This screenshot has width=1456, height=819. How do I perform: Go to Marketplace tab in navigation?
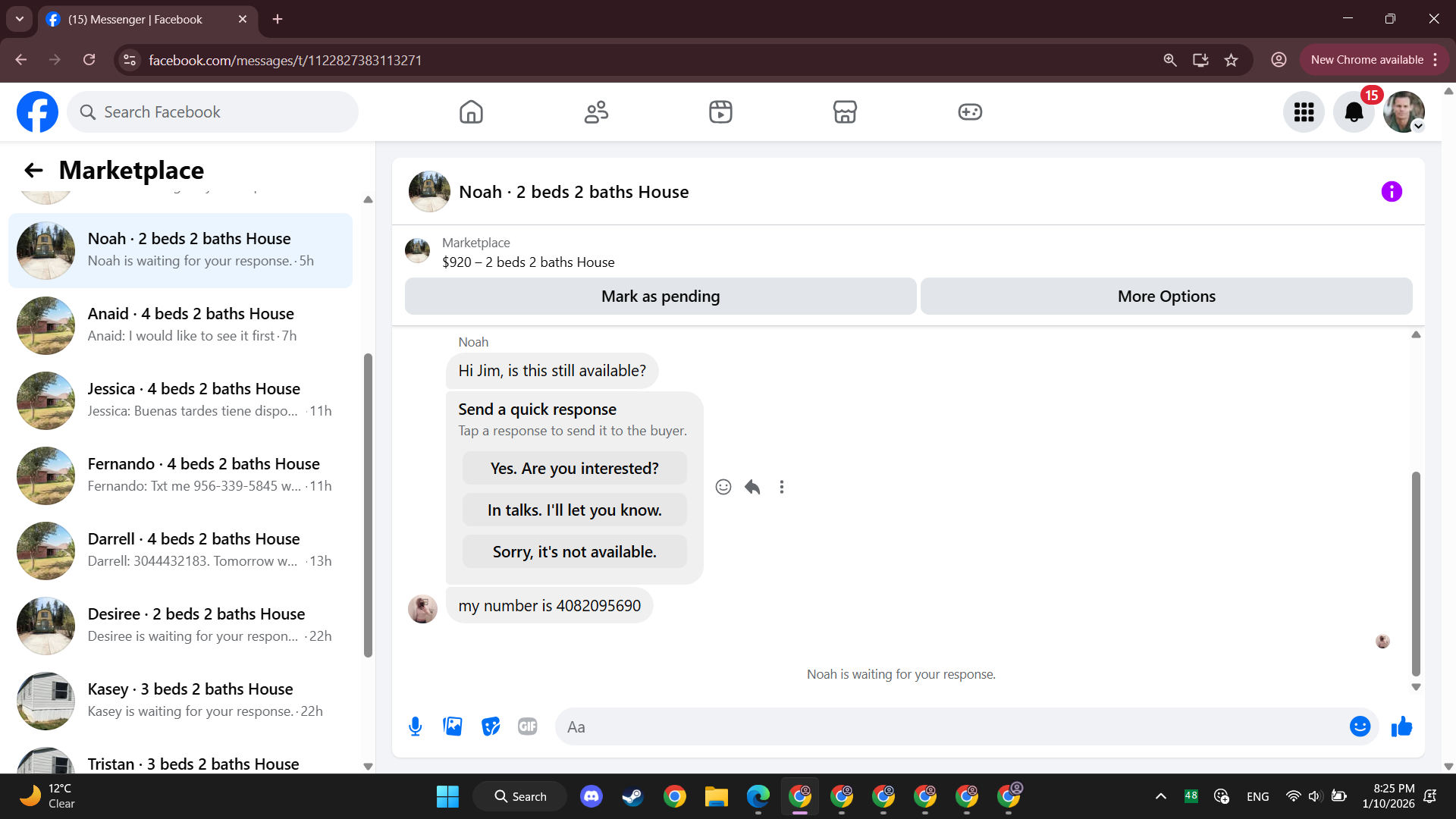(845, 112)
